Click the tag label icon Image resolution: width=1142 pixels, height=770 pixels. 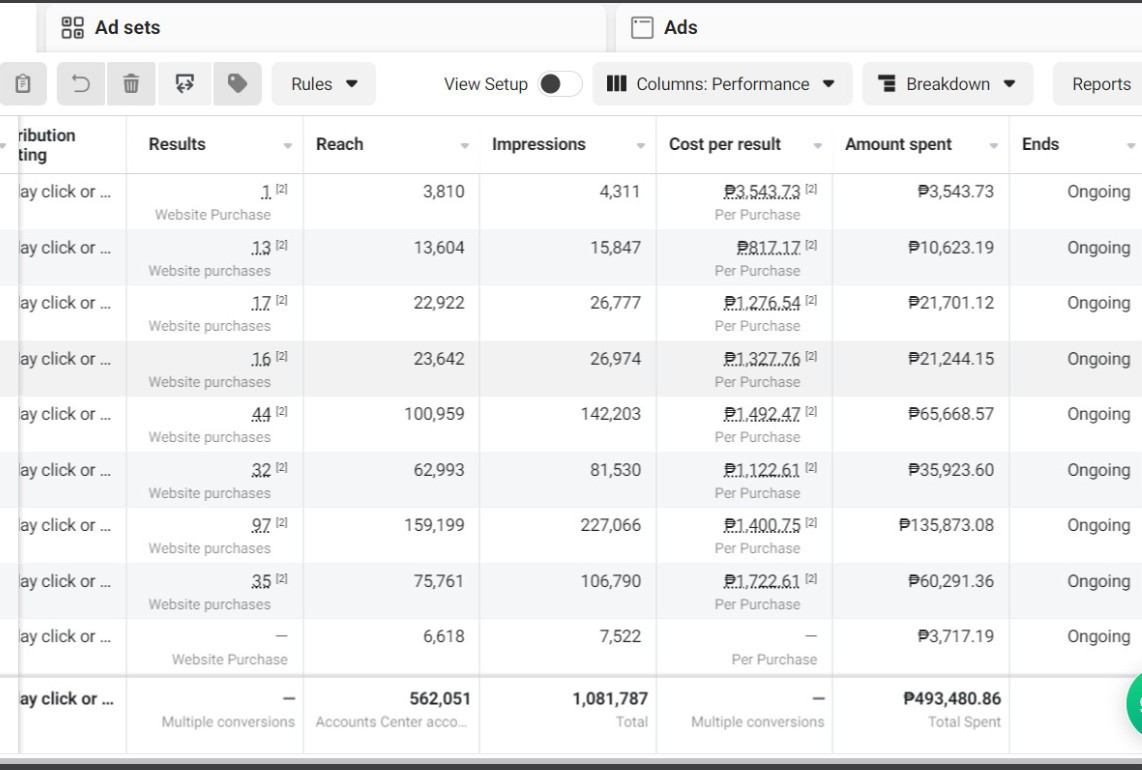pyautogui.click(x=237, y=84)
